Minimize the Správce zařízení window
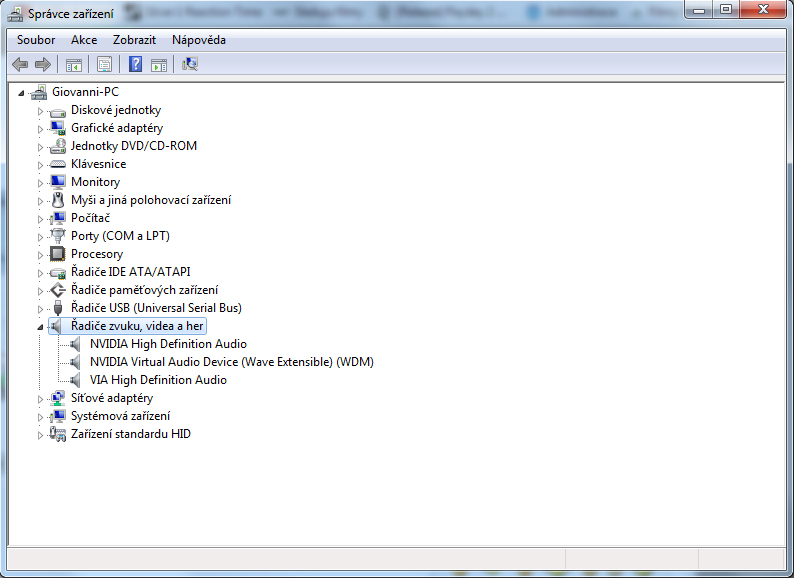The image size is (794, 578). [699, 9]
